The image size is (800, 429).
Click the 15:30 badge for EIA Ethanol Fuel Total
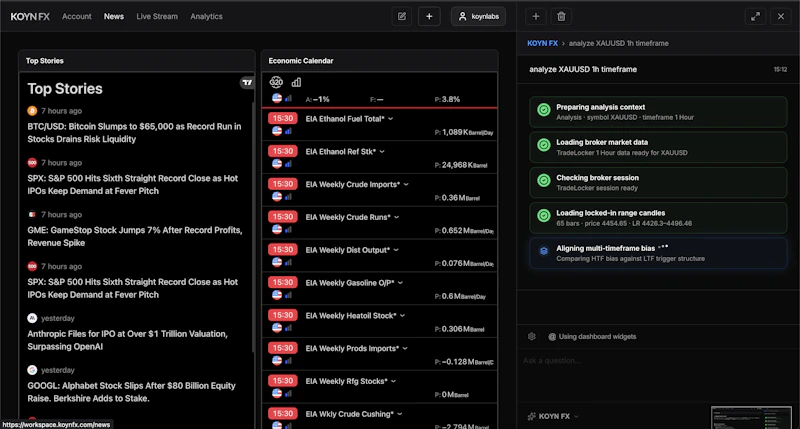[x=283, y=118]
